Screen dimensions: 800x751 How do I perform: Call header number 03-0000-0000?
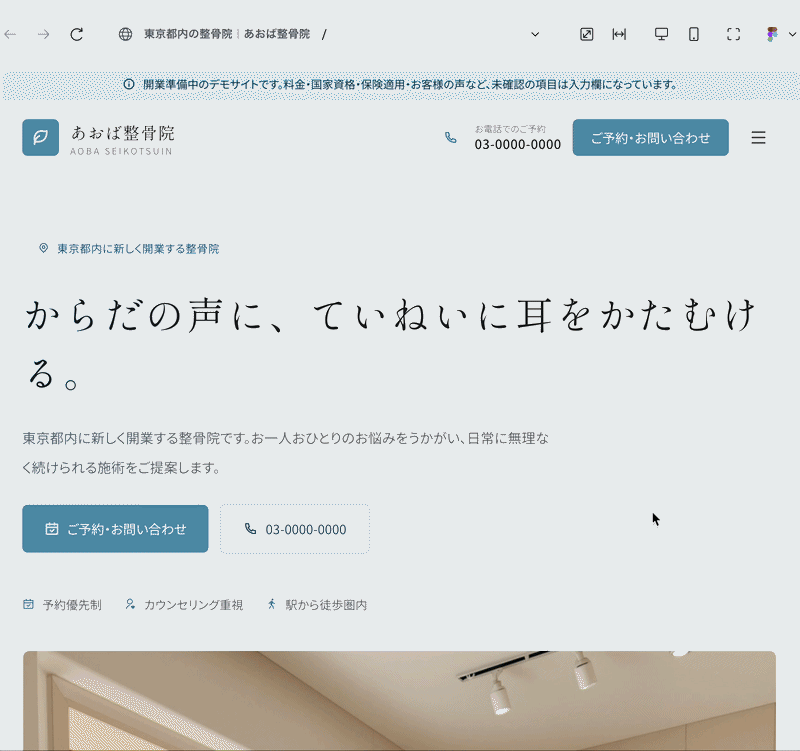click(x=517, y=145)
